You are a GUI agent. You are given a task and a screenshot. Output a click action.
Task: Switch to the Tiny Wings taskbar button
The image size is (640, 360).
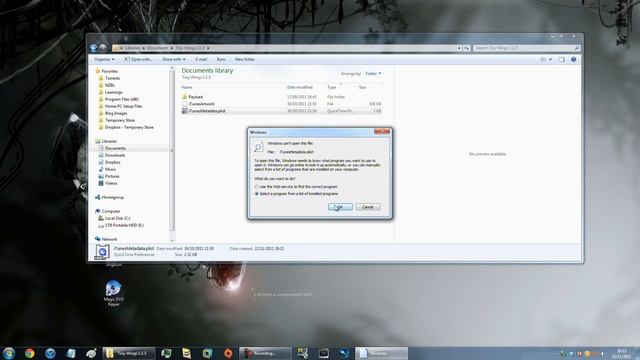pyautogui.click(x=129, y=353)
